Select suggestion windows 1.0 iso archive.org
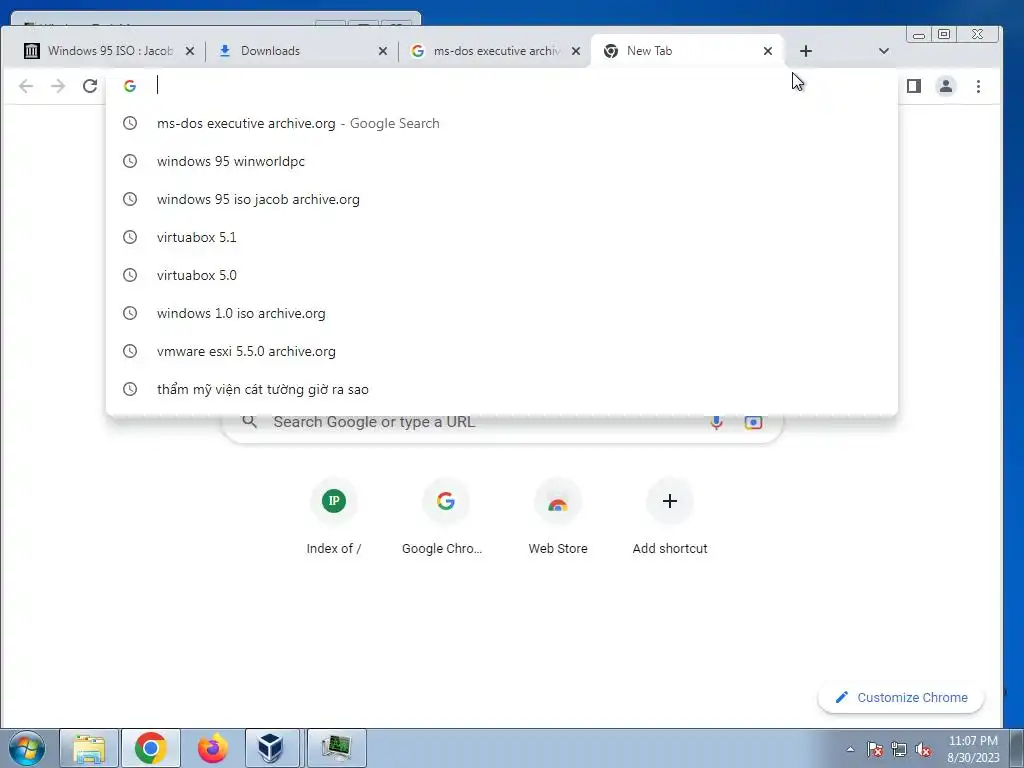The width and height of the screenshot is (1024, 768). (502, 313)
